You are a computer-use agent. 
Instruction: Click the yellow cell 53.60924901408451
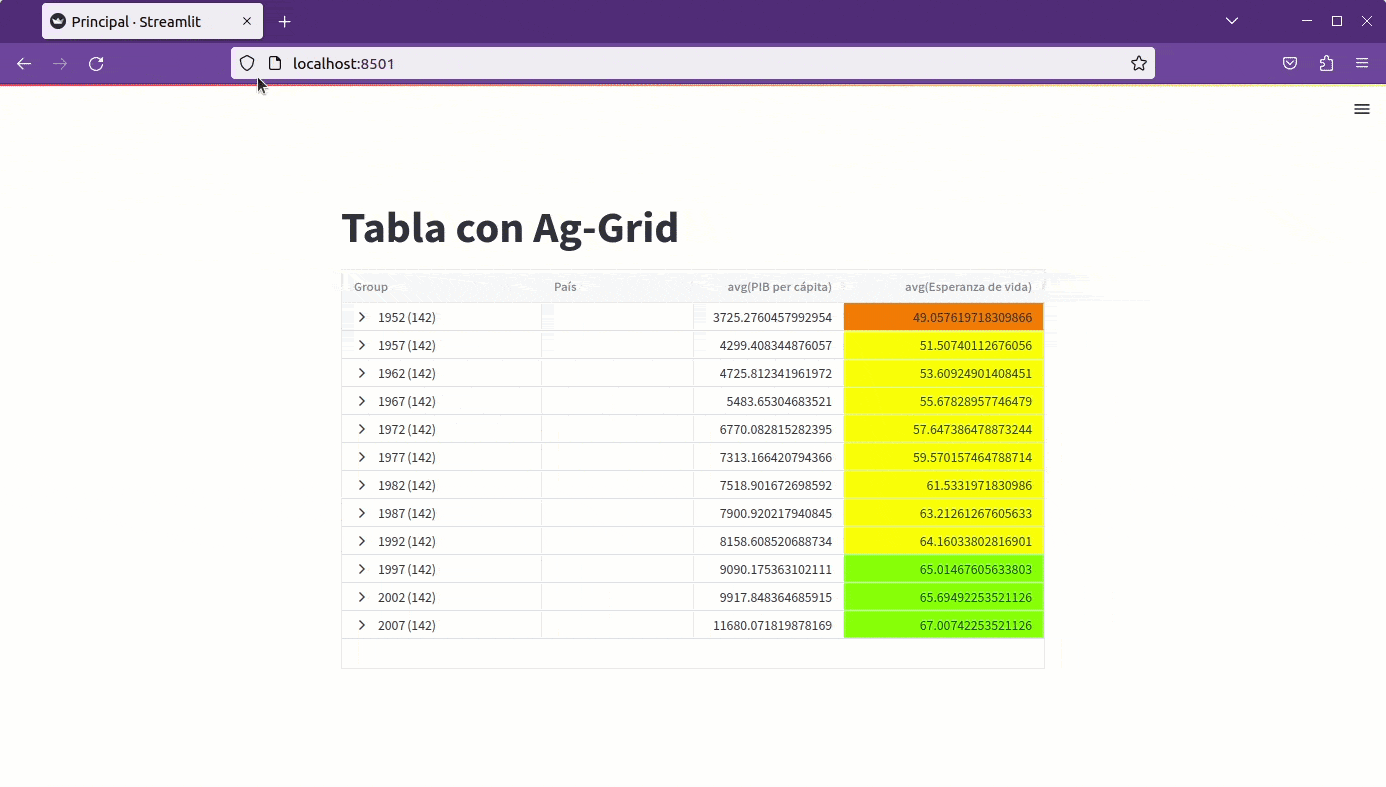pyautogui.click(x=944, y=373)
